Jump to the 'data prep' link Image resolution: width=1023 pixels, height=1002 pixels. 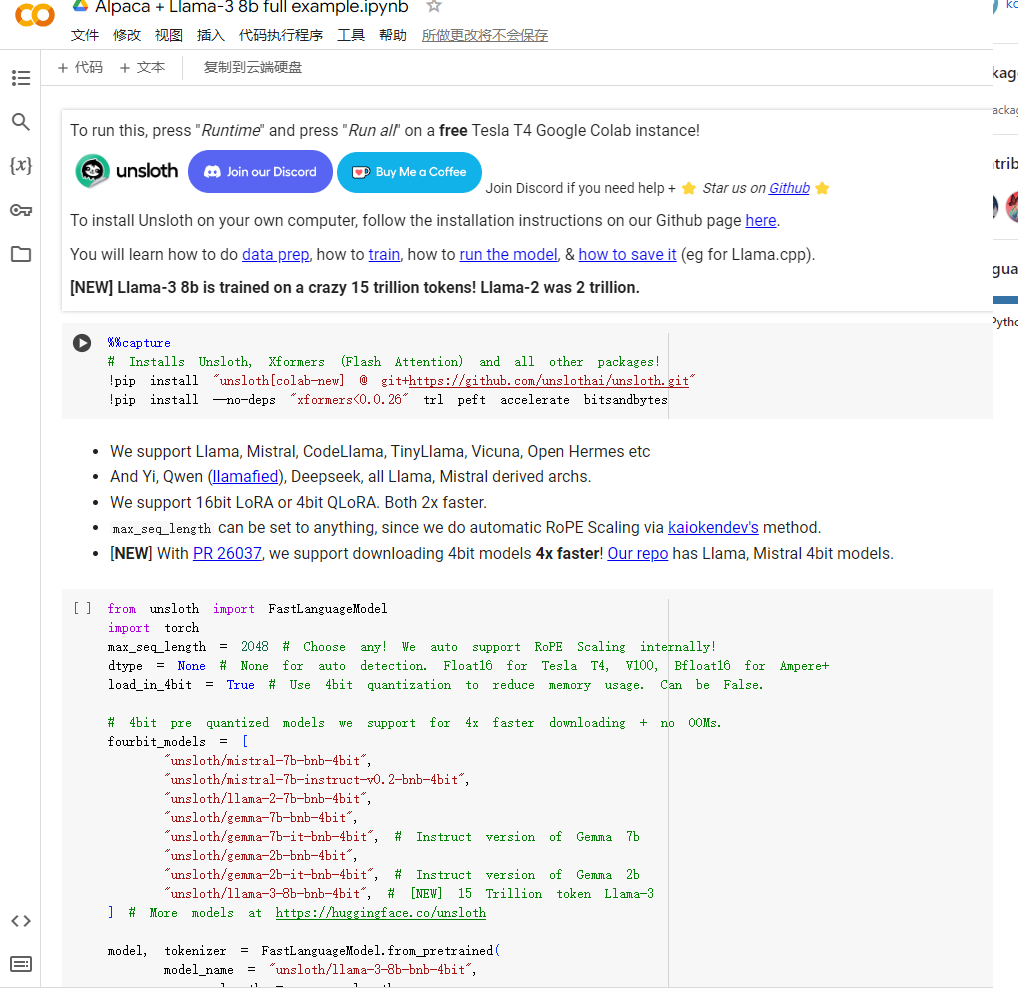coord(275,254)
